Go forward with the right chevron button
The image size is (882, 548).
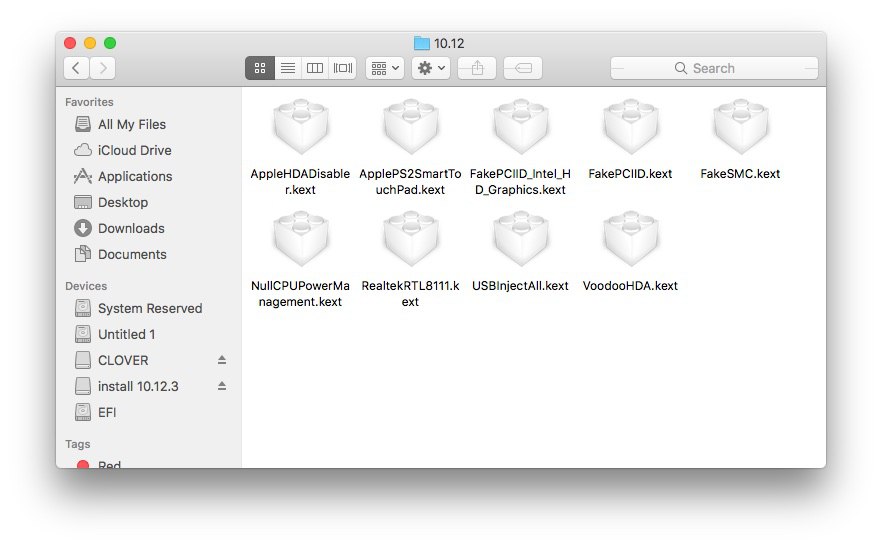click(x=103, y=68)
